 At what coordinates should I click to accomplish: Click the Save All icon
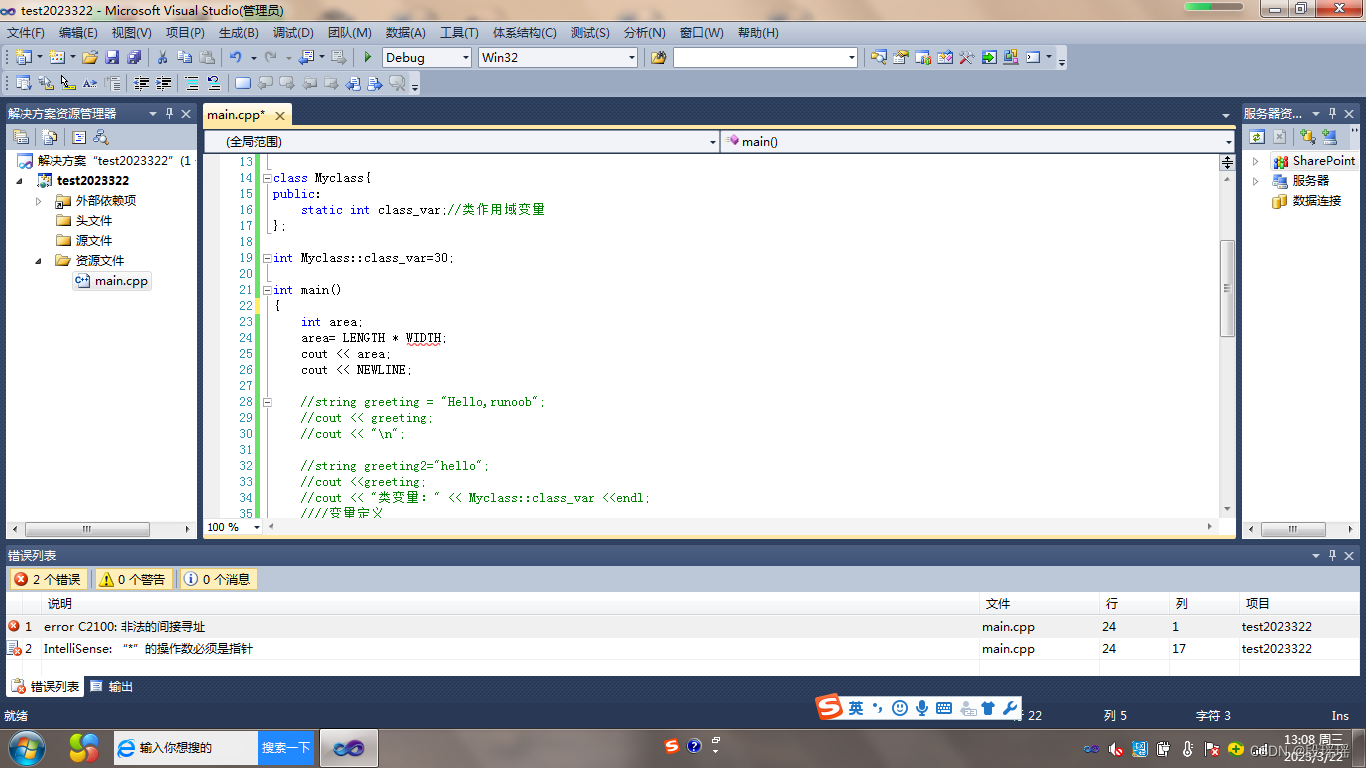pyautogui.click(x=133, y=57)
